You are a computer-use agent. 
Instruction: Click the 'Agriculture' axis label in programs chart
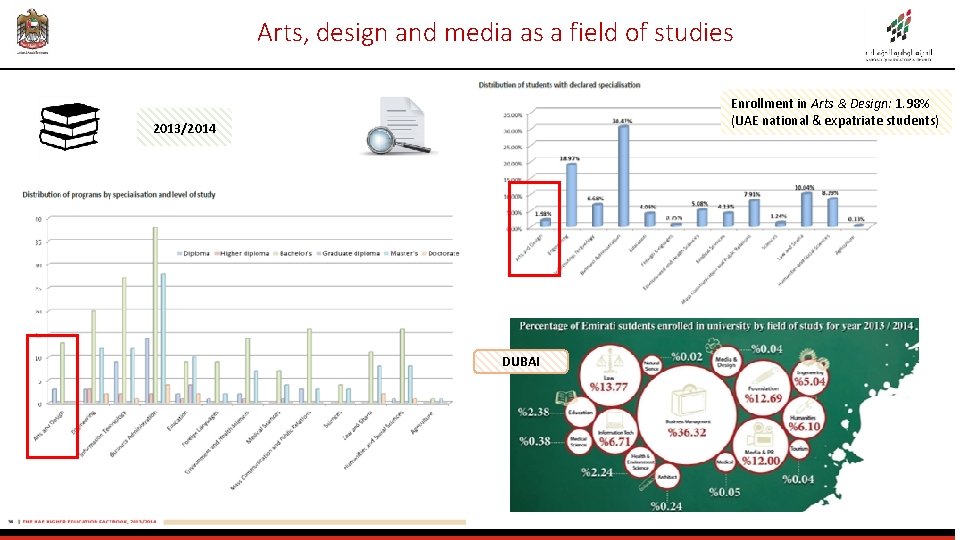coord(423,422)
